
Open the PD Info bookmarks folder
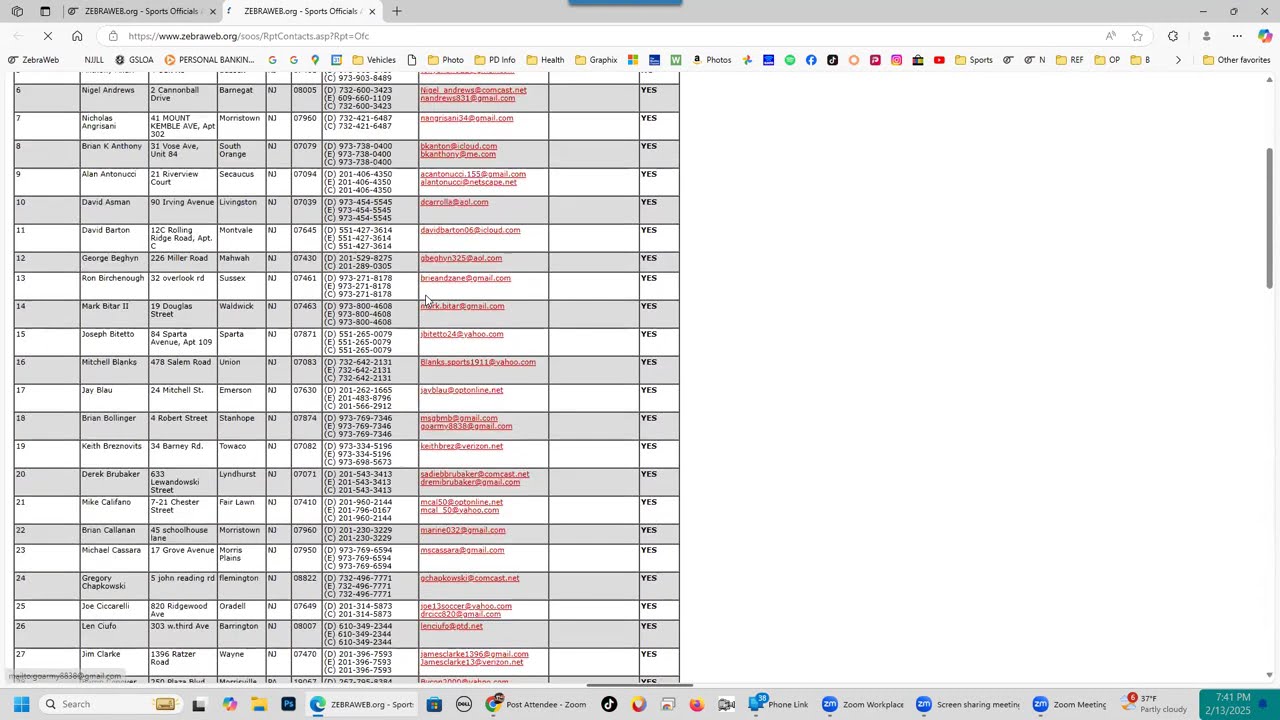click(x=495, y=60)
